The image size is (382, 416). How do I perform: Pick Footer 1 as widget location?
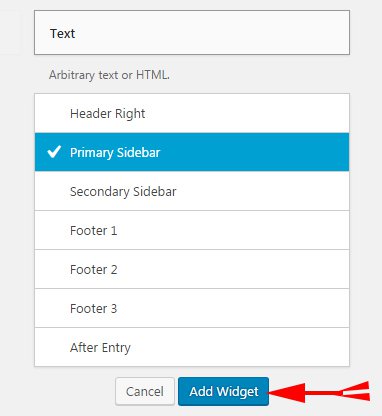[x=192, y=230]
